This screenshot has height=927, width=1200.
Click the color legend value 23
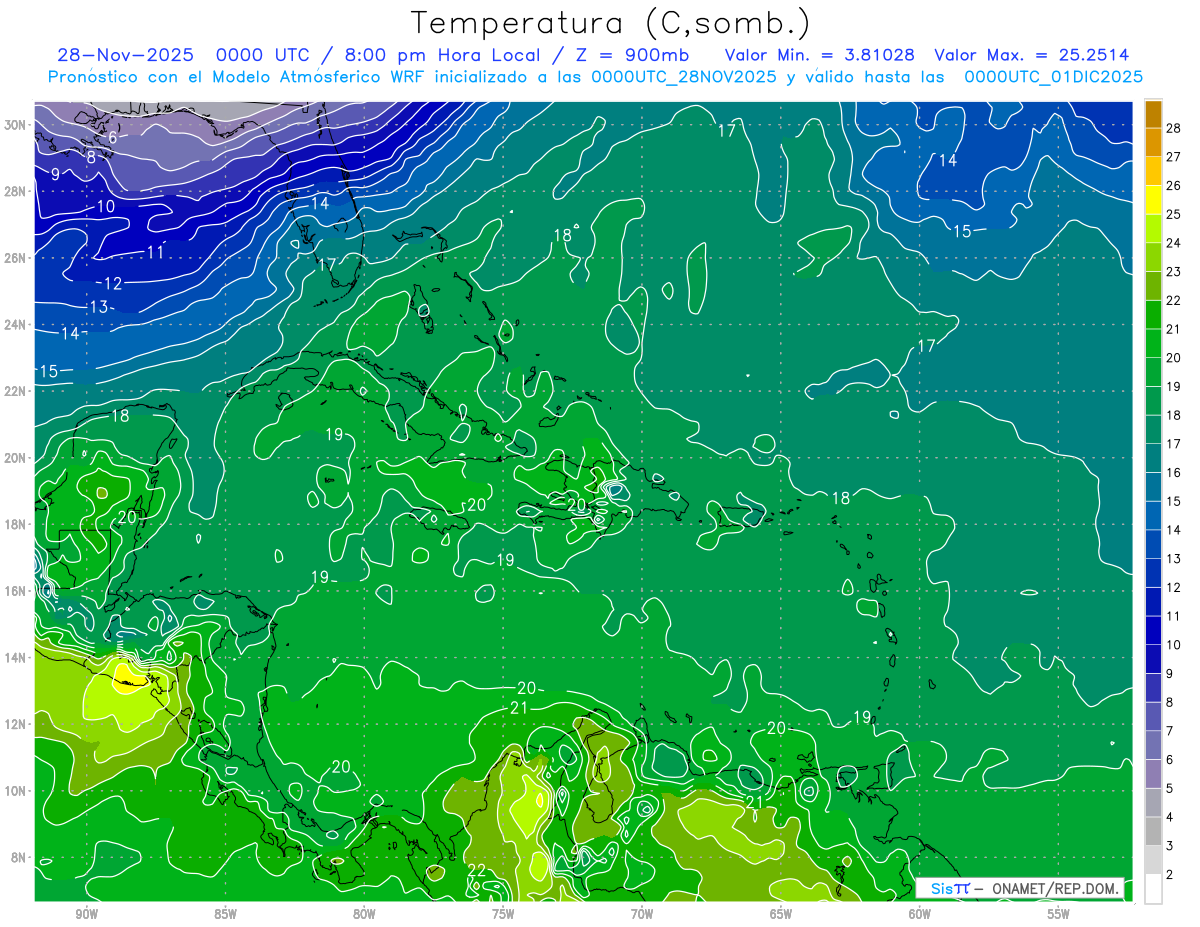click(1174, 272)
